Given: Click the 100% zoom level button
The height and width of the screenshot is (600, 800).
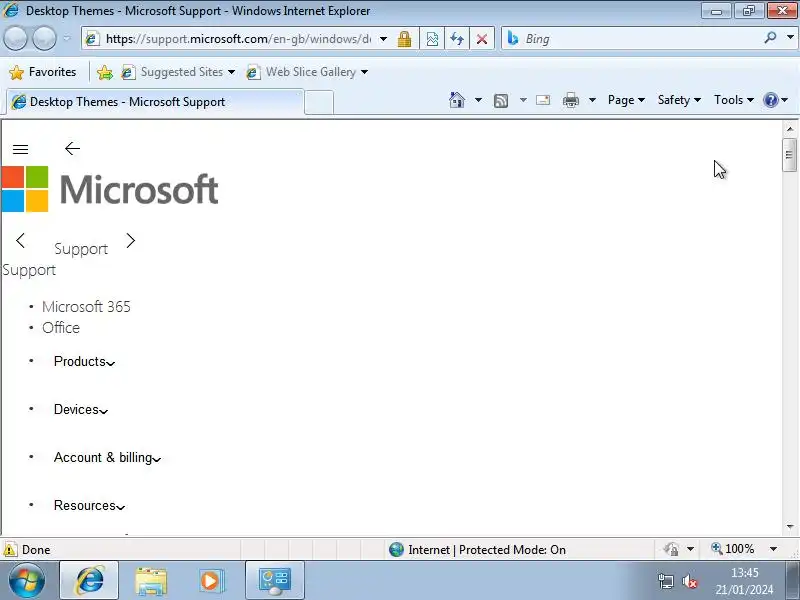Looking at the screenshot, I should (x=733, y=549).
